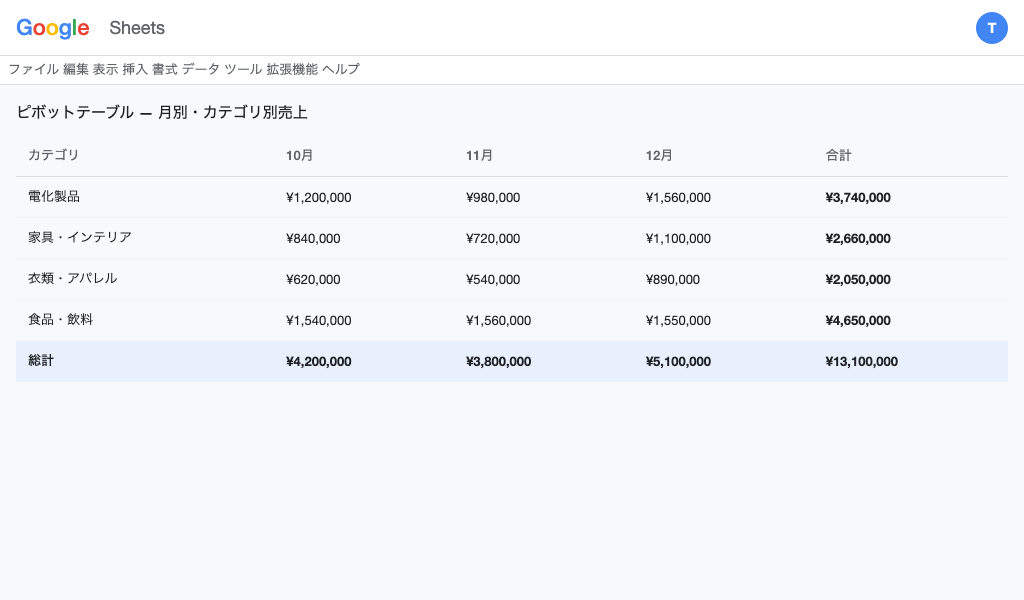Open the ヘルプ menu
1024x600 pixels.
341,69
